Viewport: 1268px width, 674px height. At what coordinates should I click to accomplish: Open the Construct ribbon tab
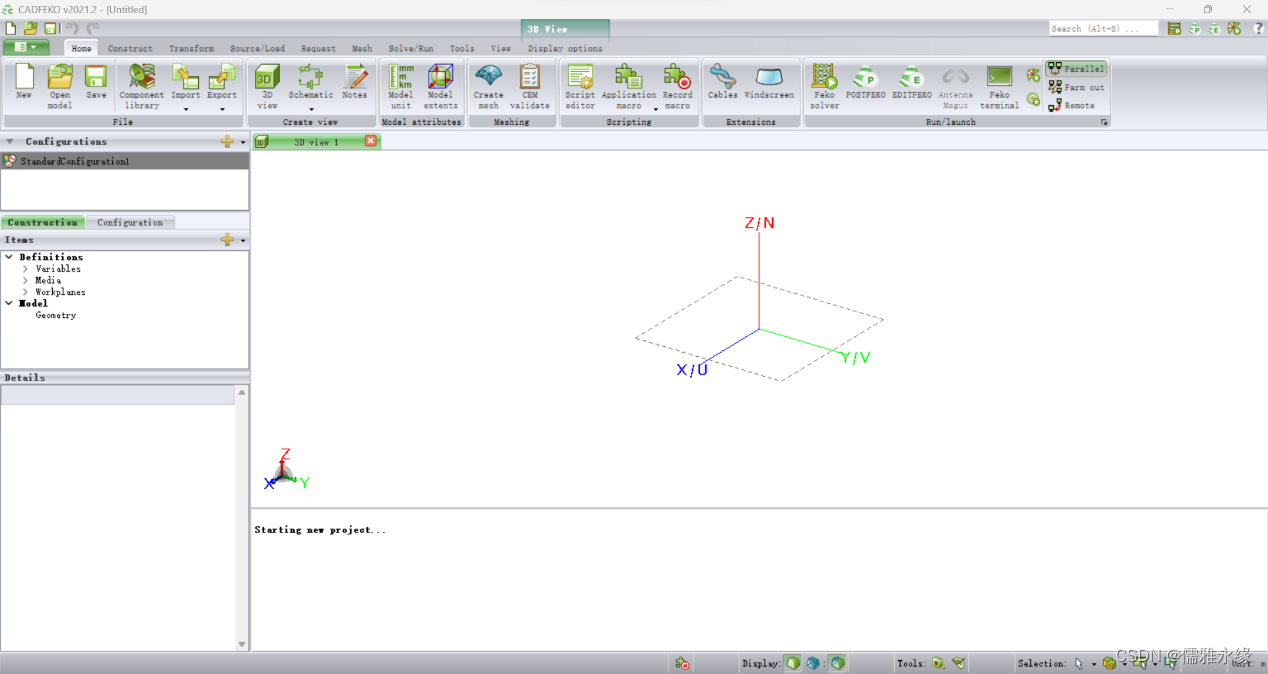[x=130, y=48]
